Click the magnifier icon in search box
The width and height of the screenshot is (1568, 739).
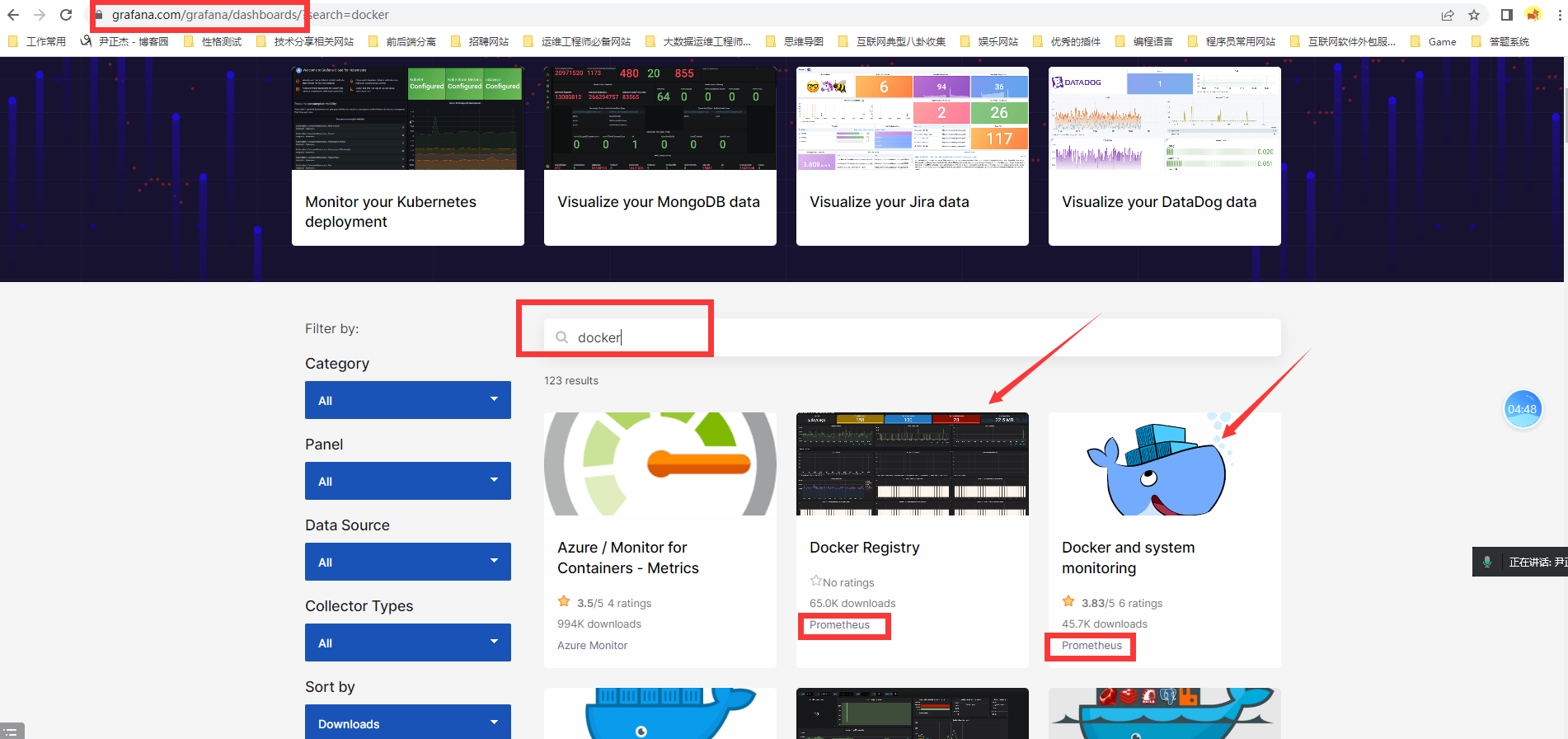click(x=562, y=337)
